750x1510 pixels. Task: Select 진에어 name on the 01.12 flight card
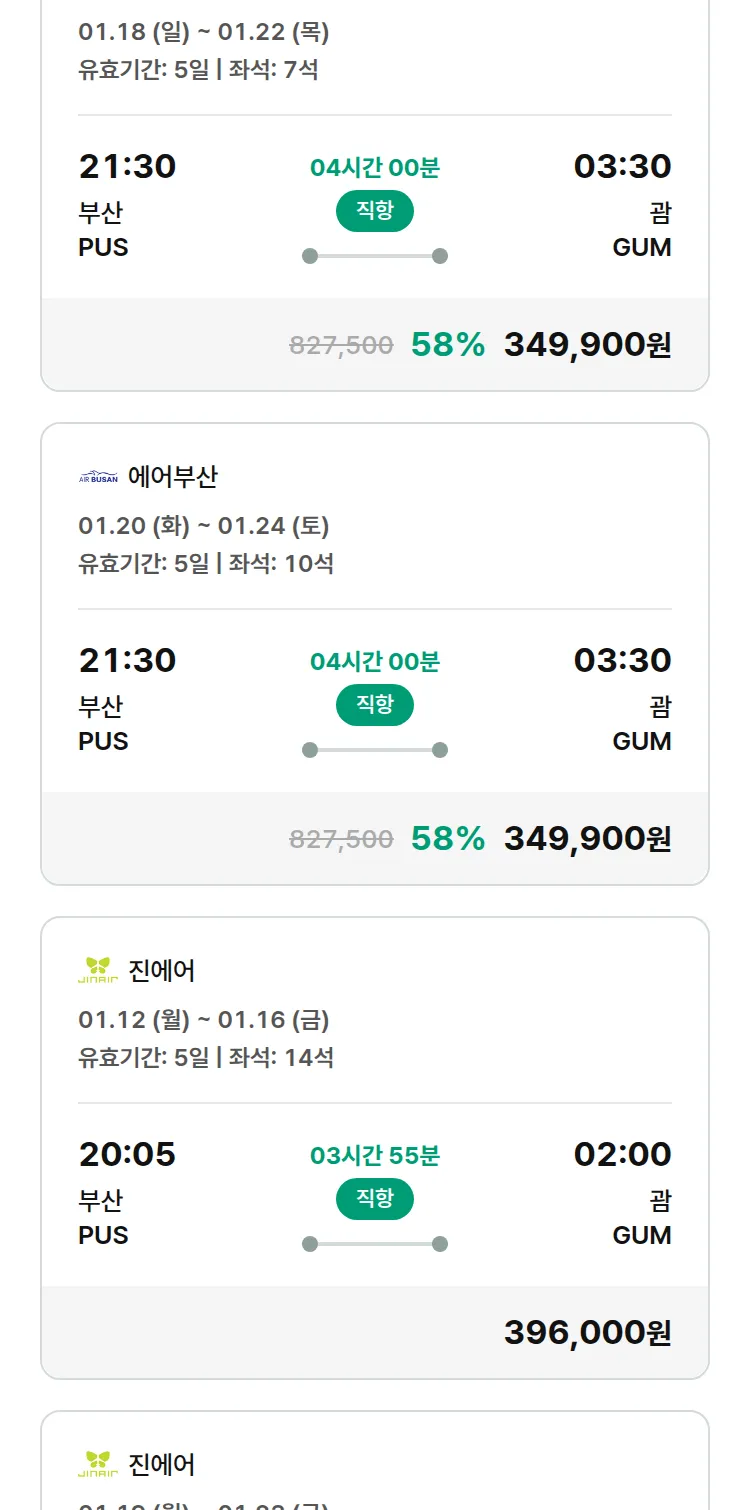[162, 970]
